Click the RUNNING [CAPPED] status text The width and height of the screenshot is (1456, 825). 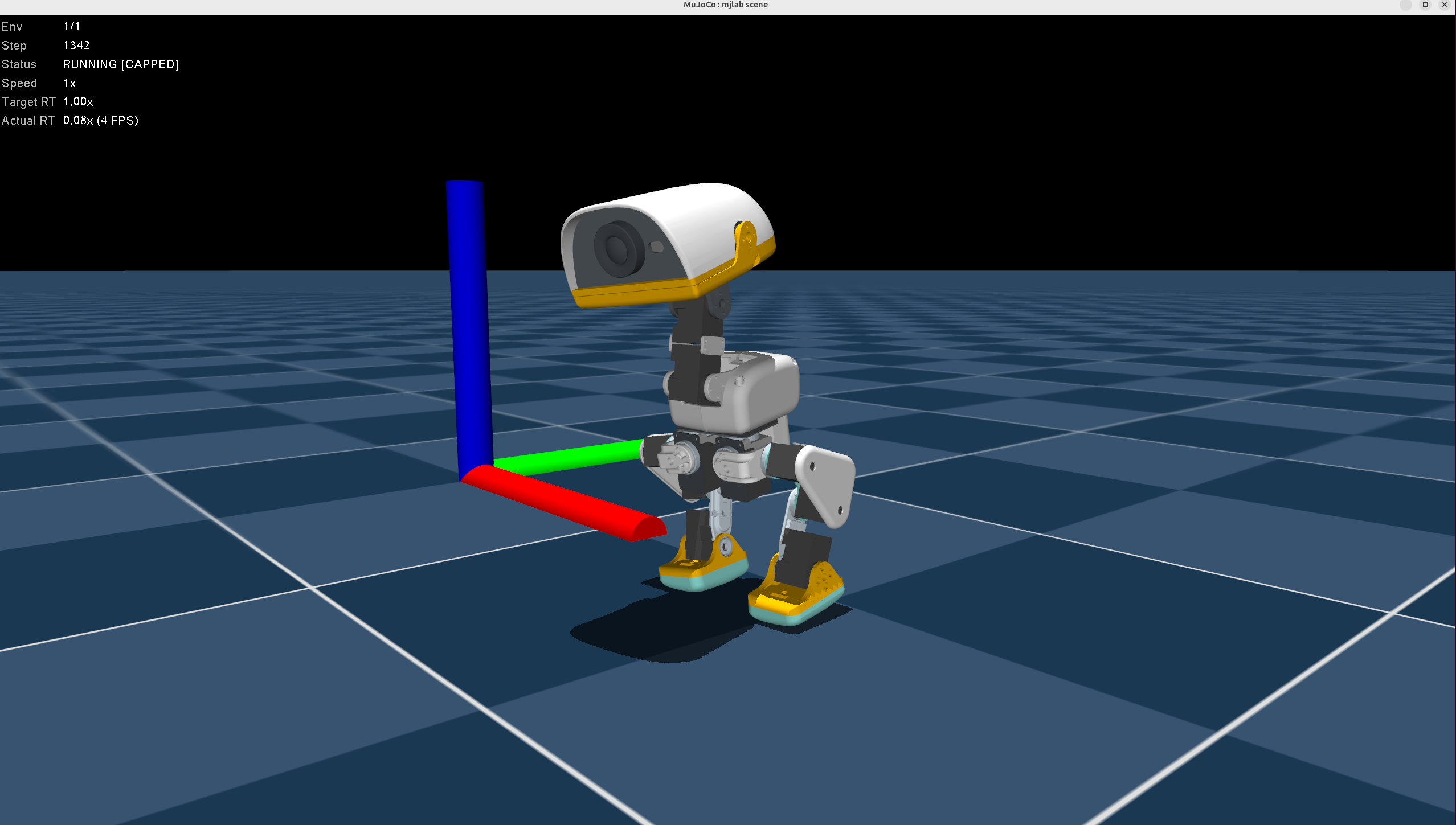[121, 64]
